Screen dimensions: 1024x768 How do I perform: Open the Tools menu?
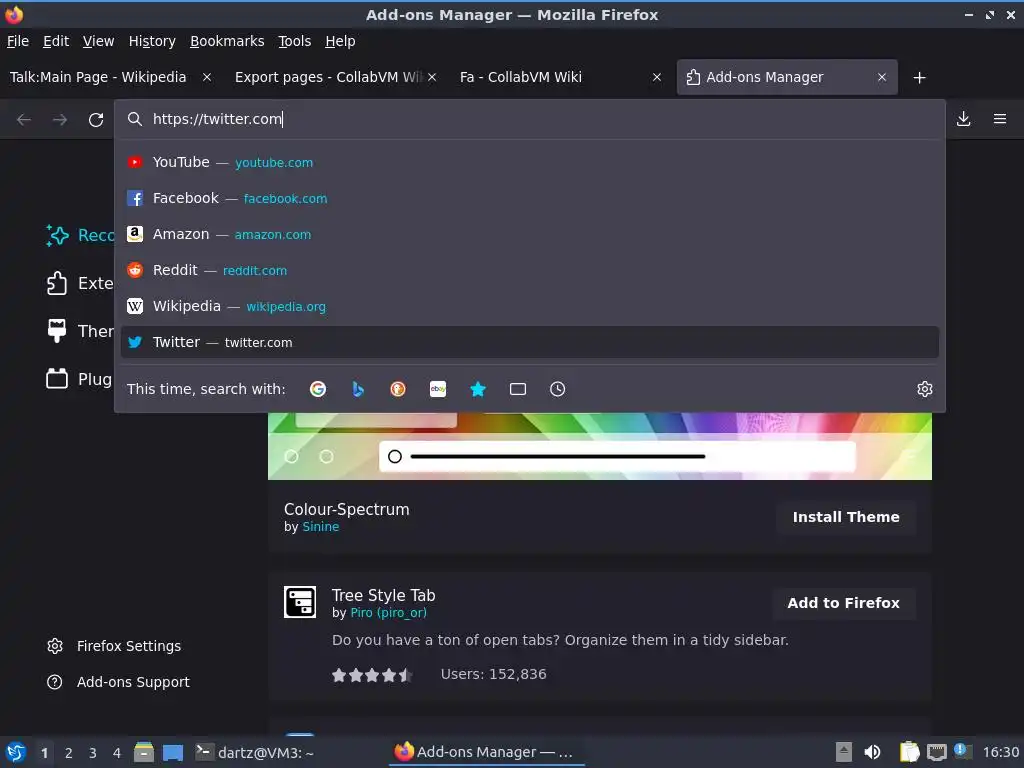(295, 41)
